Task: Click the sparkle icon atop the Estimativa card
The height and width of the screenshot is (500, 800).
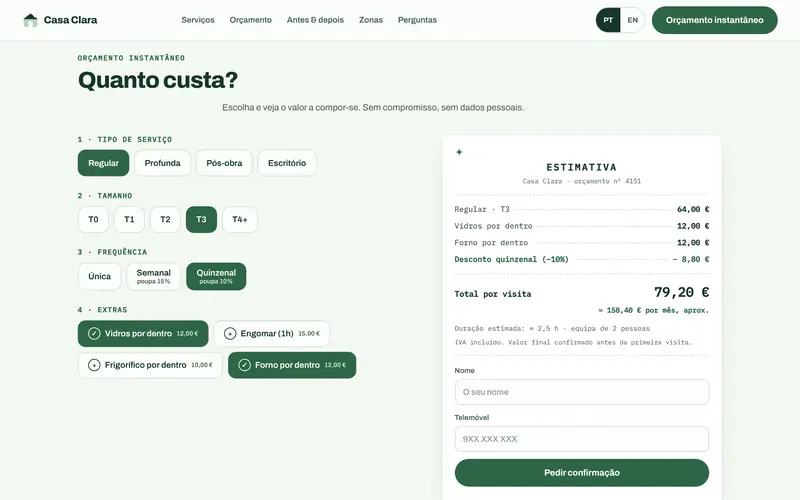Action: pyautogui.click(x=459, y=152)
